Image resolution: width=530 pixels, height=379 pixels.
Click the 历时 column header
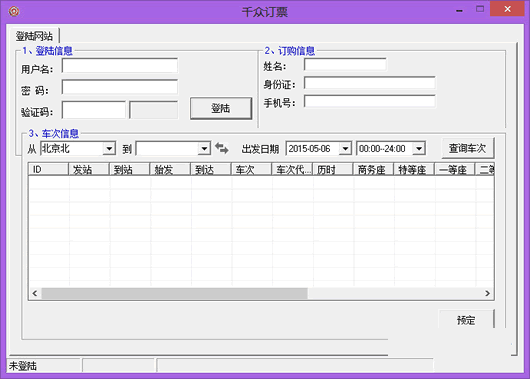click(x=333, y=169)
